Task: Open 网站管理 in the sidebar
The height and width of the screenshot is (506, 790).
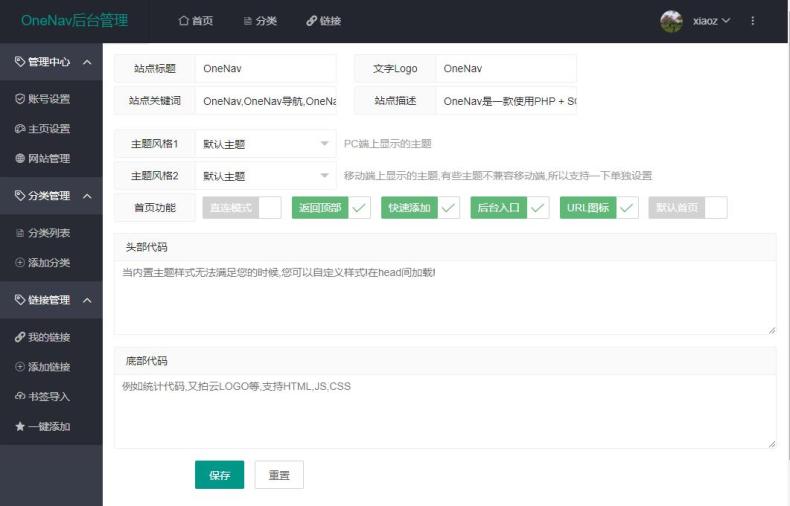Action: pos(51,158)
